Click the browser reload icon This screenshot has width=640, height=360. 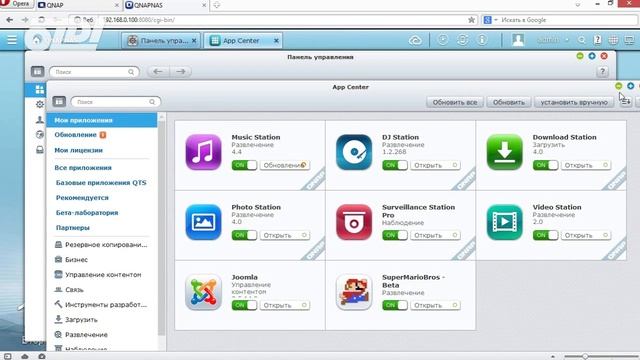(41, 20)
